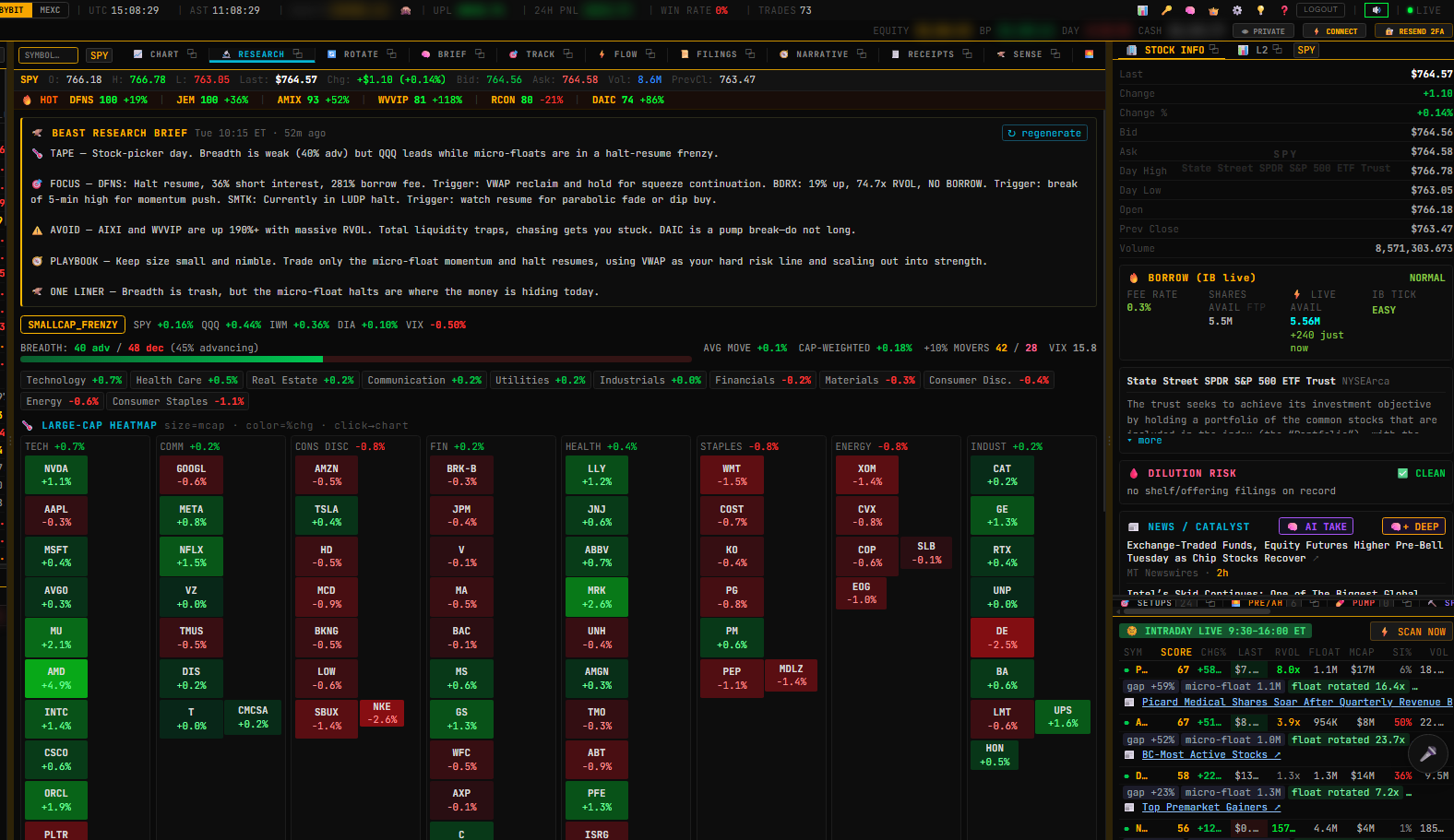
Task: Click the regenerate brief button
Action: [1044, 133]
